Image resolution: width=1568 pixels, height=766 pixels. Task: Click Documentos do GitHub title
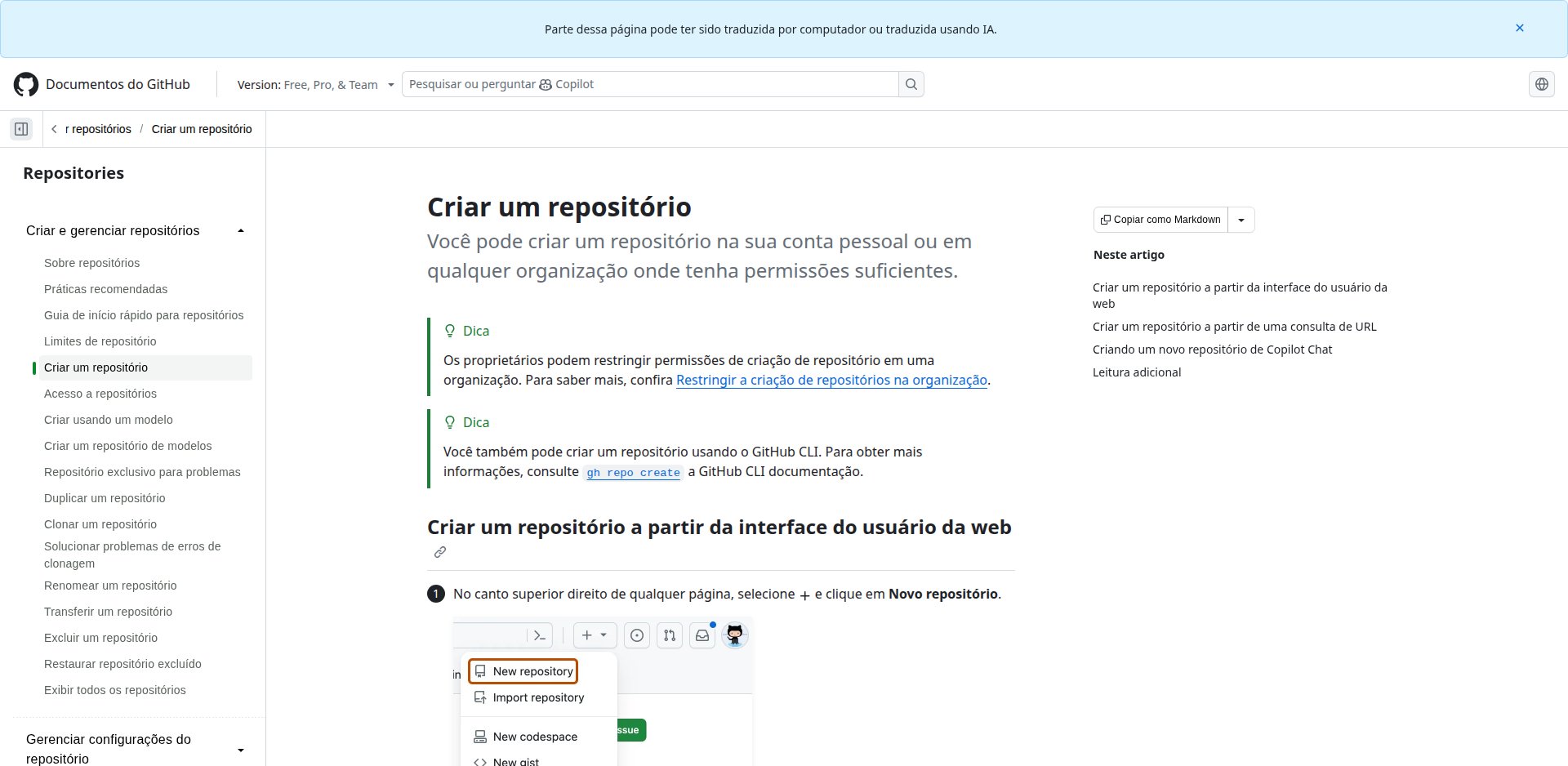tap(118, 84)
